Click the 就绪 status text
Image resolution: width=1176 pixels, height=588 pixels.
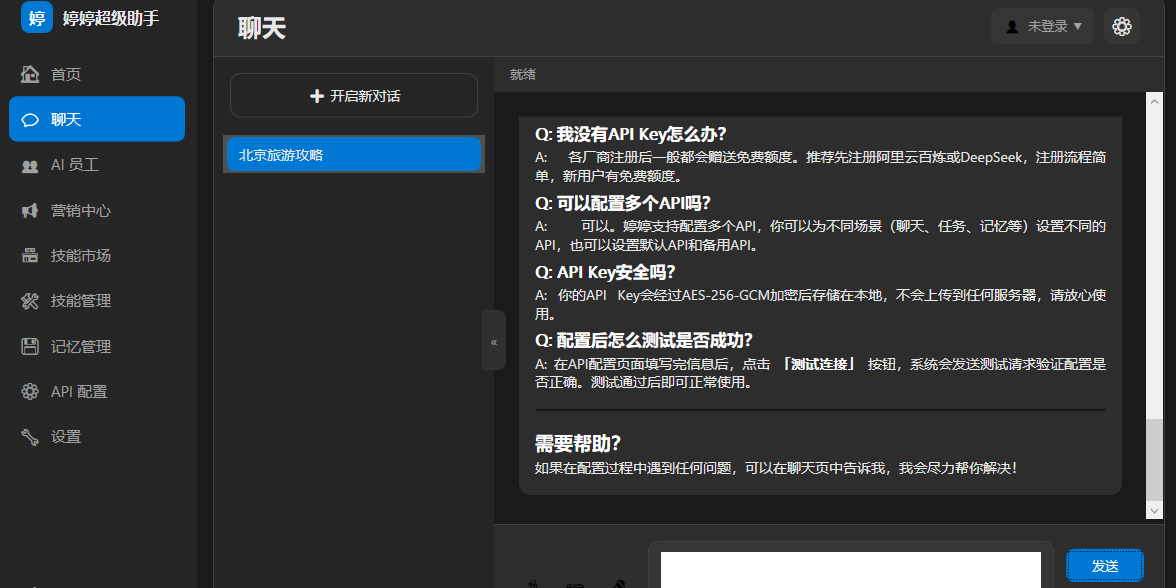click(x=523, y=74)
